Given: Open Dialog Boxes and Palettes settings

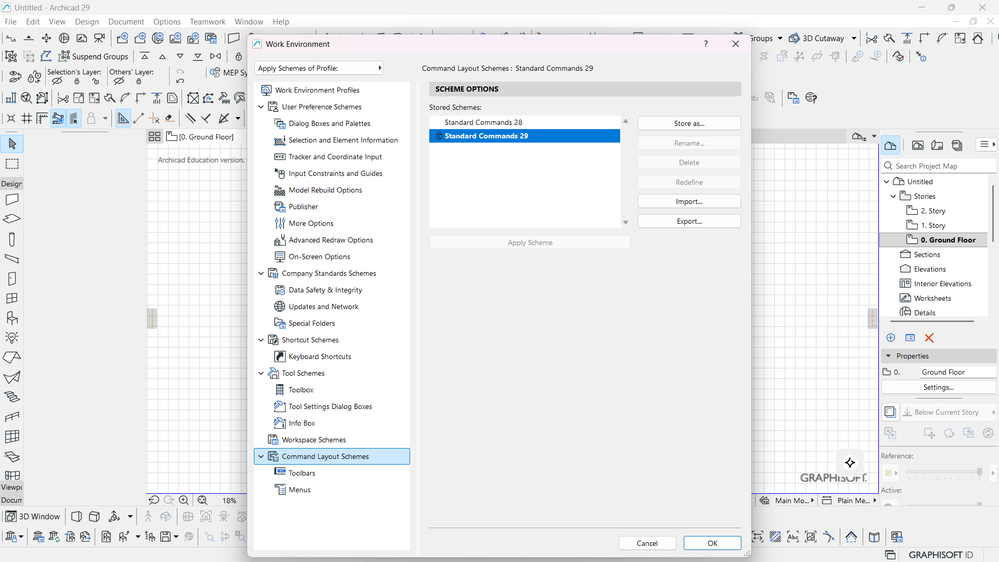Looking at the screenshot, I should click(329, 124).
